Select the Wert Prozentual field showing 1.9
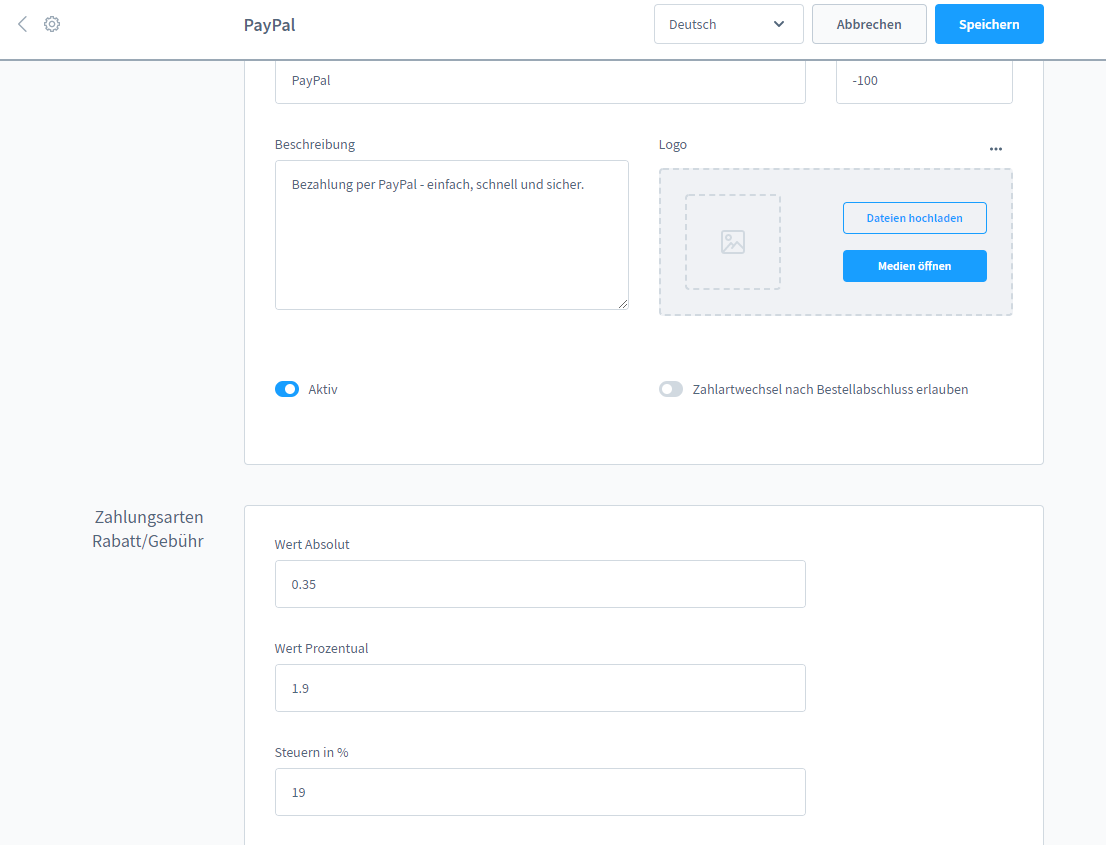 (540, 688)
